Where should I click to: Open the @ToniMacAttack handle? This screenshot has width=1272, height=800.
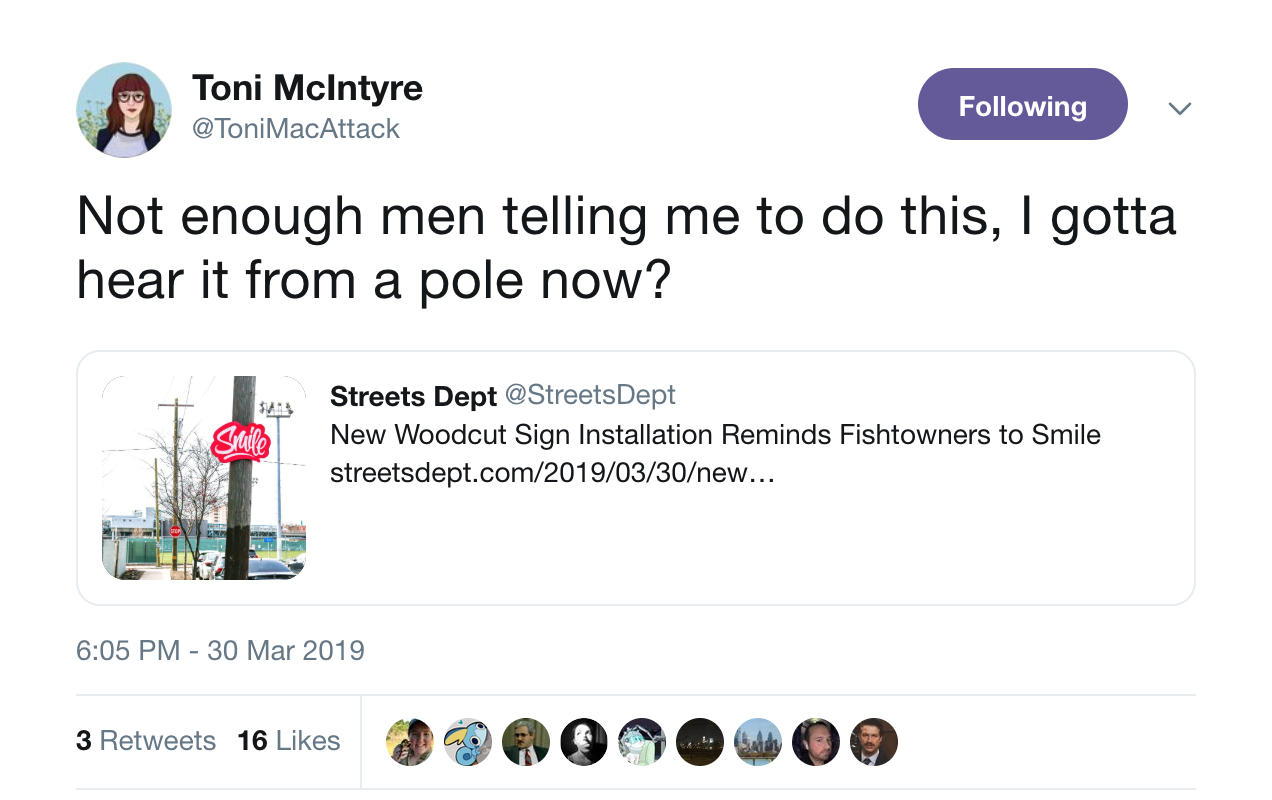(x=295, y=129)
